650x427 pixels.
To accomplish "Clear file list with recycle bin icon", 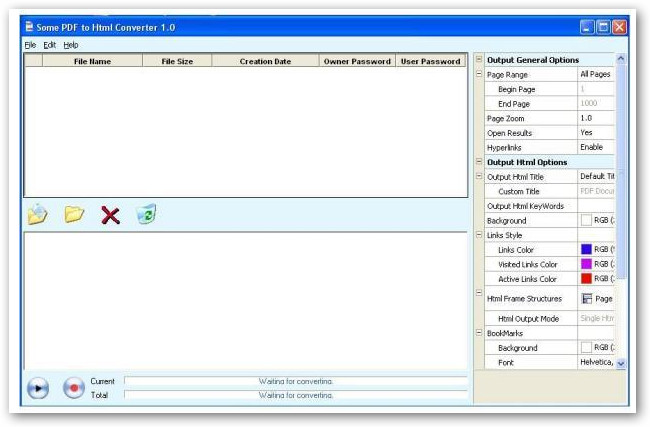I will [x=146, y=214].
